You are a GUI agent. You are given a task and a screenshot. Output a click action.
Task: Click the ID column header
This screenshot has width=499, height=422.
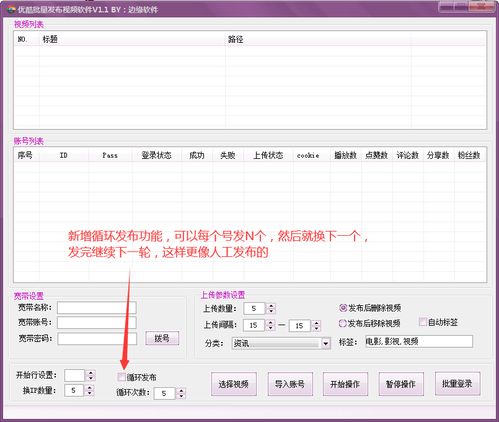pos(64,155)
